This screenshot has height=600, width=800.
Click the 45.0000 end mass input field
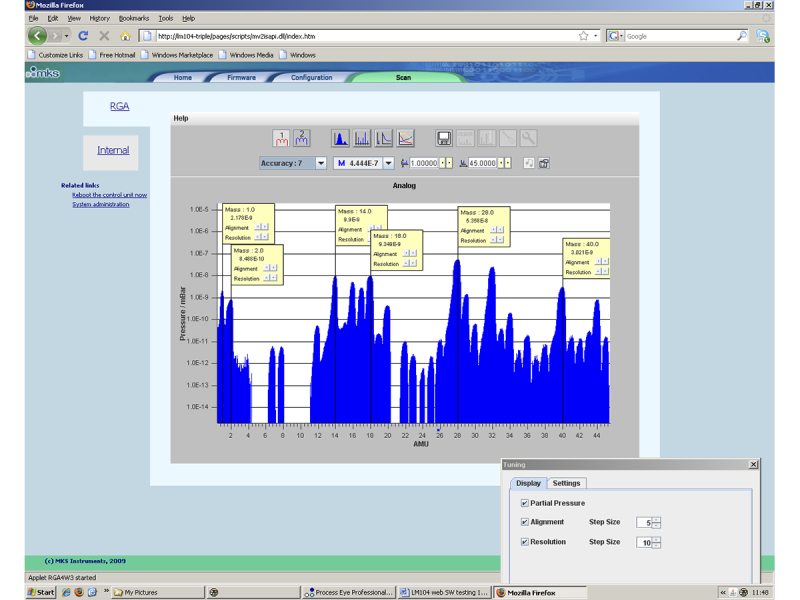click(x=483, y=162)
